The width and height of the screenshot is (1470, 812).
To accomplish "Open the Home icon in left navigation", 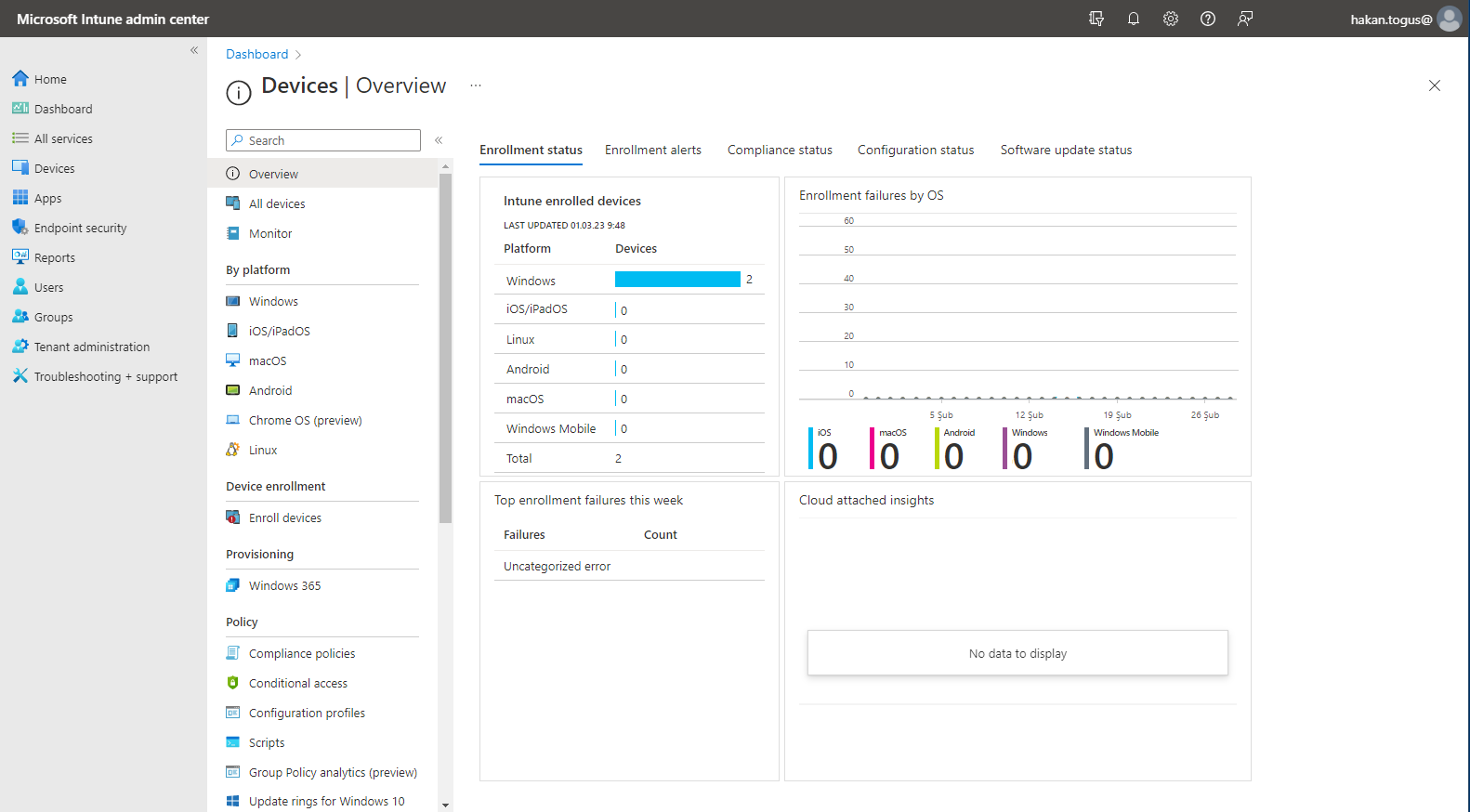I will (x=20, y=79).
